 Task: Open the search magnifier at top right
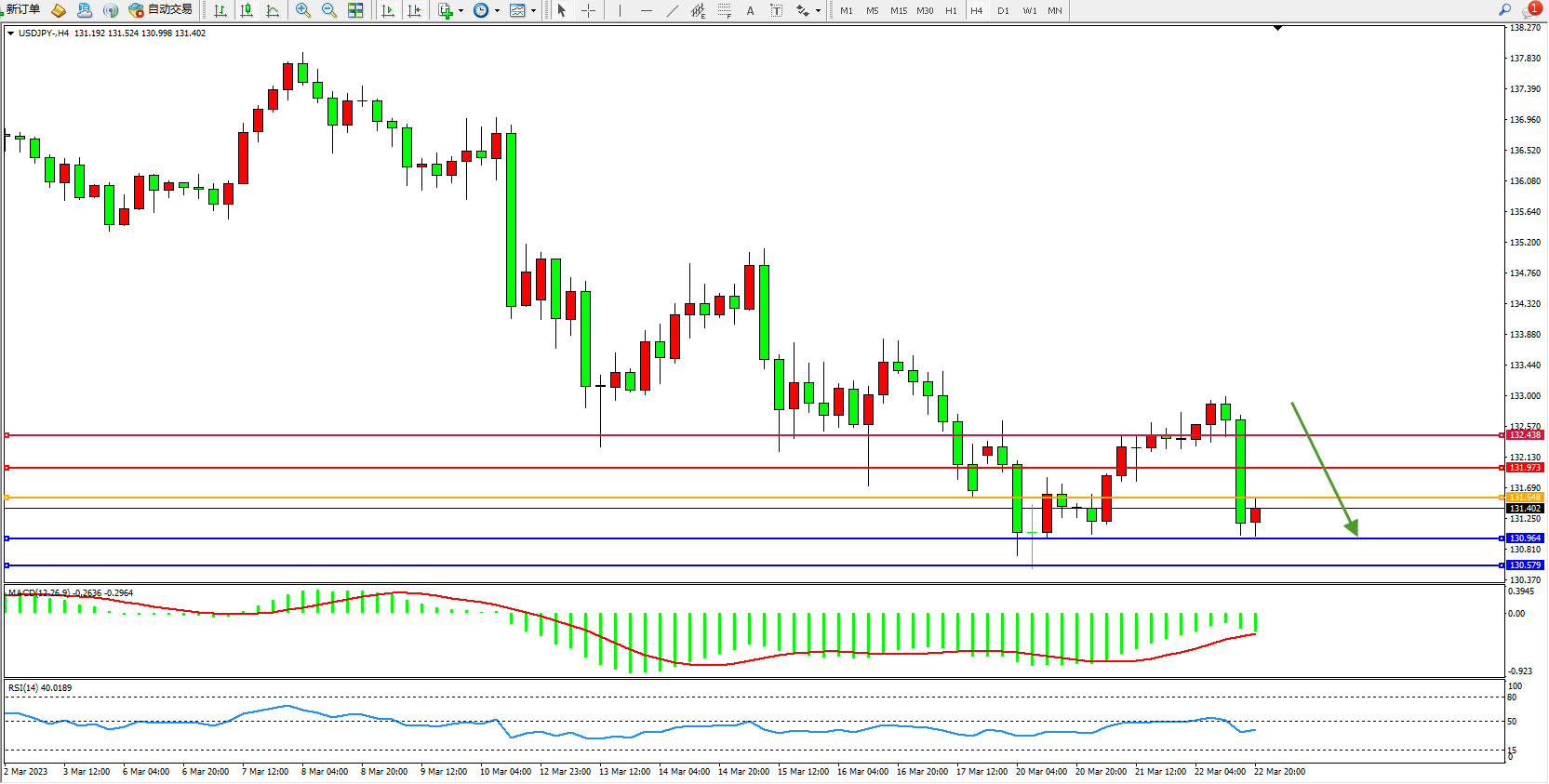pos(1504,9)
